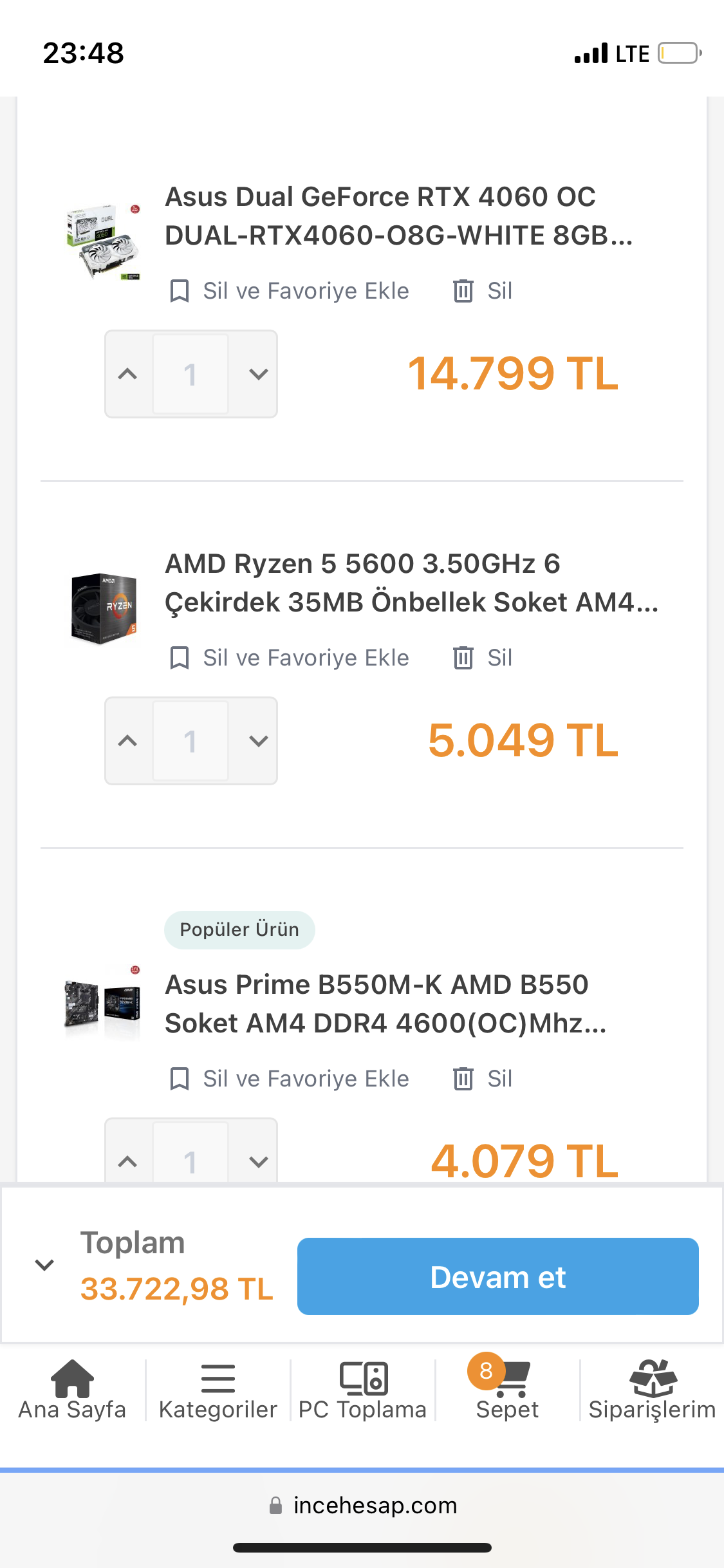Click trash icon for Asus Prime B550M-K
This screenshot has height=1568, width=724.
(x=463, y=1079)
